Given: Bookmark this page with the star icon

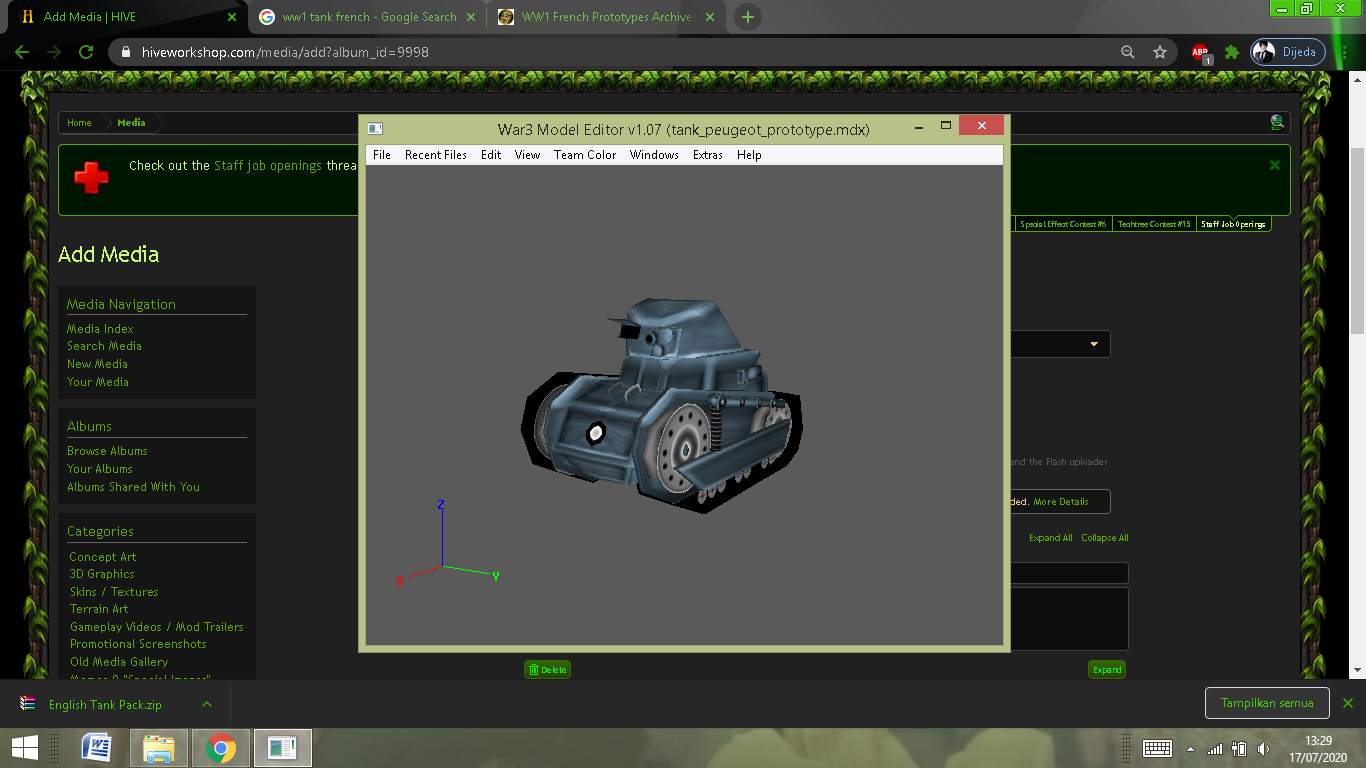Looking at the screenshot, I should pyautogui.click(x=1160, y=52).
